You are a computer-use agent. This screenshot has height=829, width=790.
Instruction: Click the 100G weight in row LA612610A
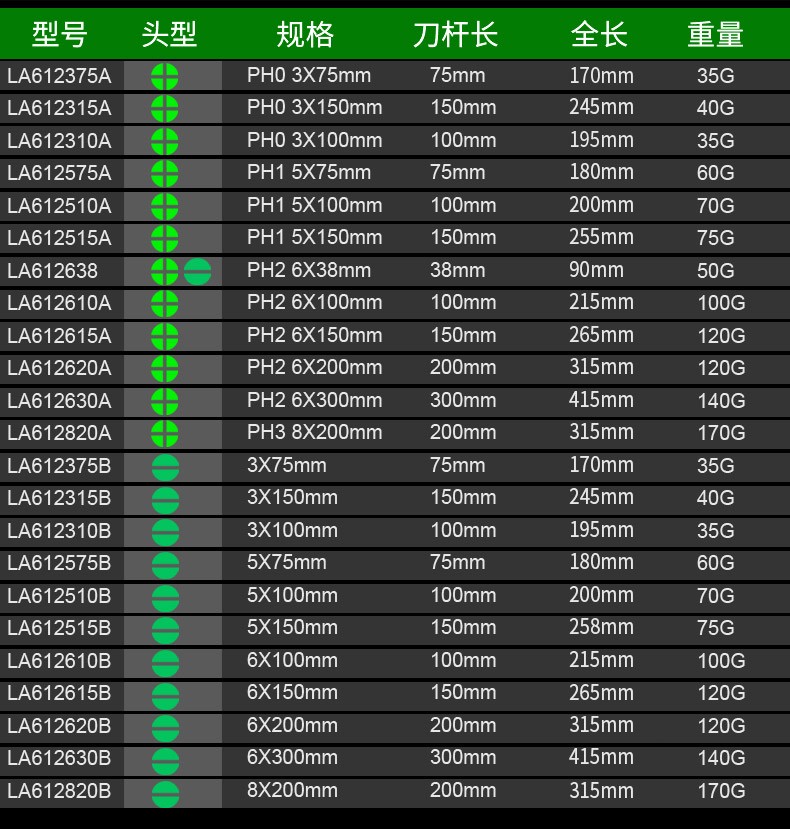point(721,303)
